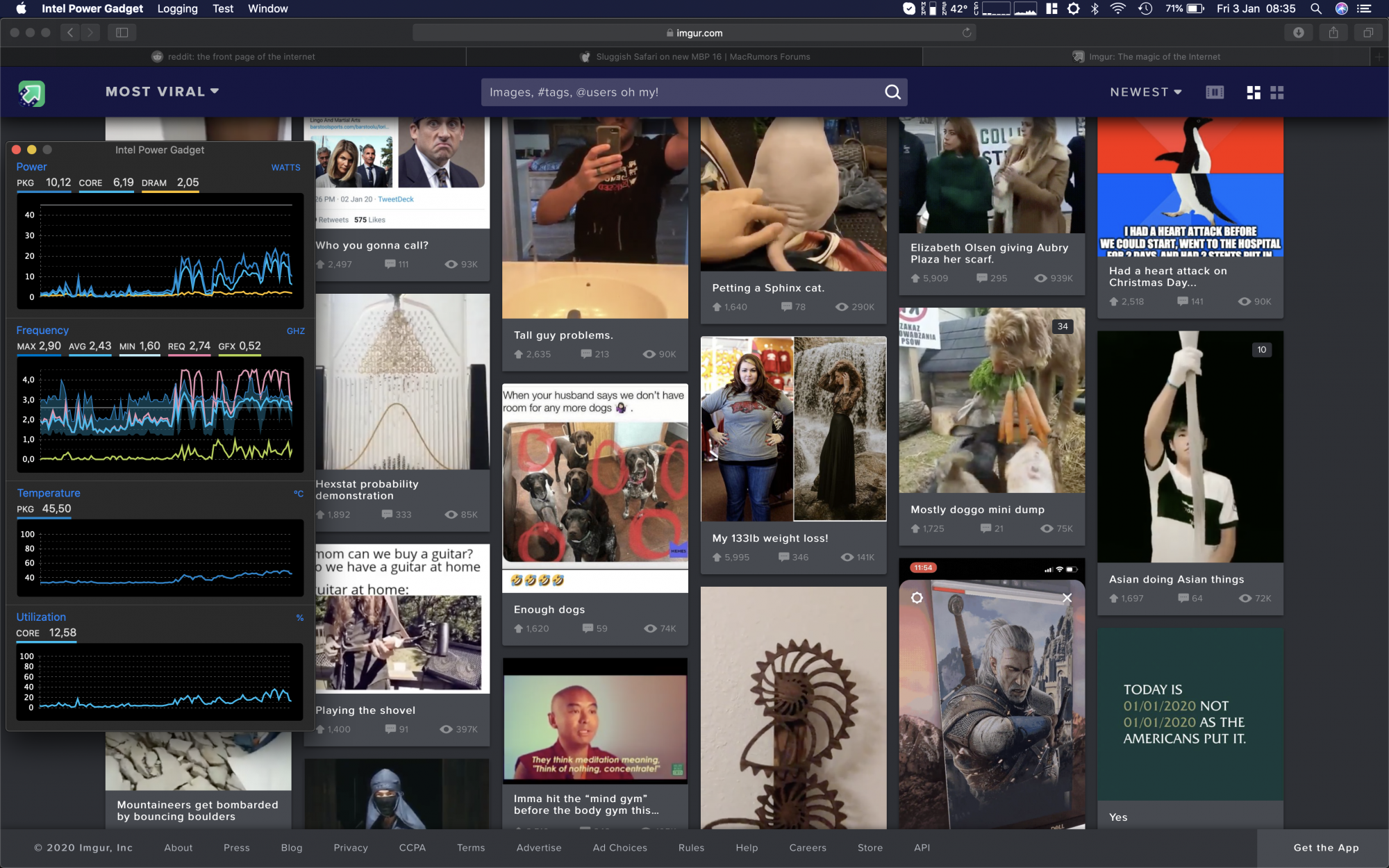Click the Wi-Fi status icon
This screenshot has height=868, width=1389.
[1117, 8]
